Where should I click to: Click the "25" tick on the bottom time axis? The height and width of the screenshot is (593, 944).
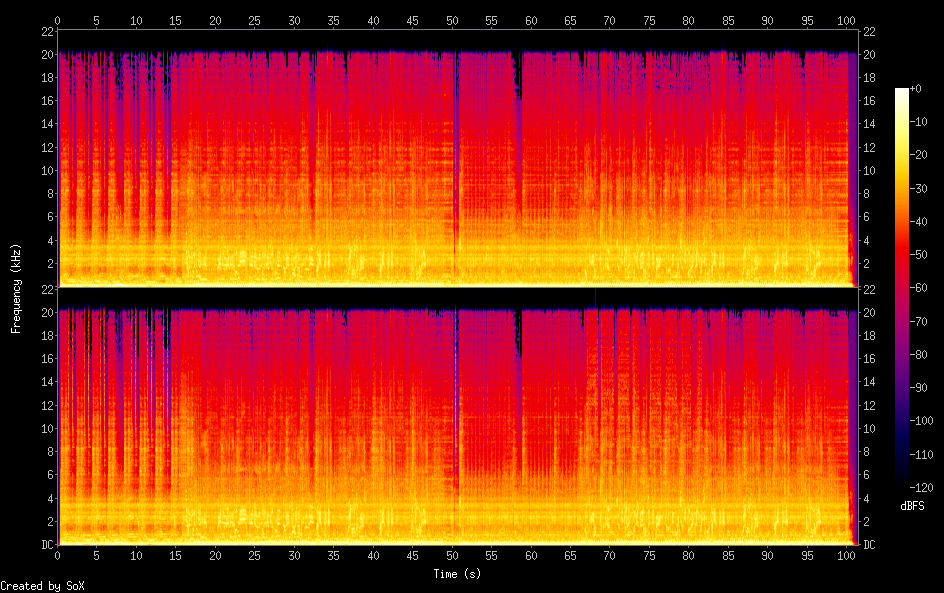point(255,556)
